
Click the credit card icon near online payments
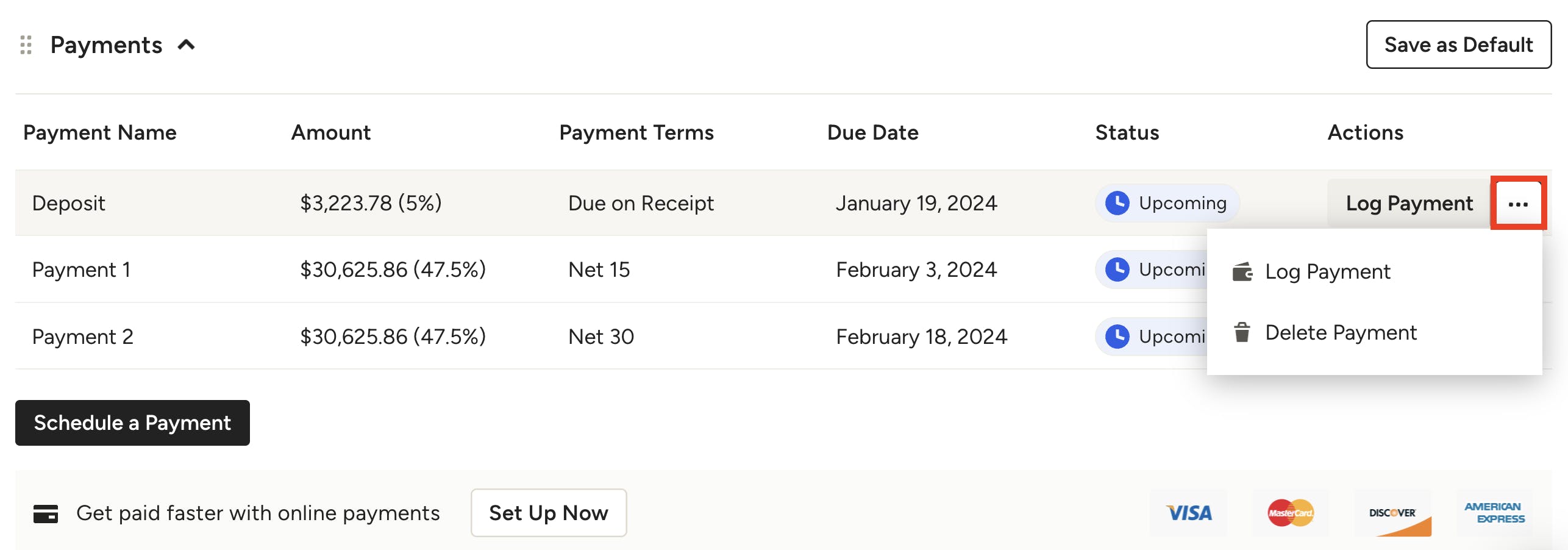pos(46,513)
